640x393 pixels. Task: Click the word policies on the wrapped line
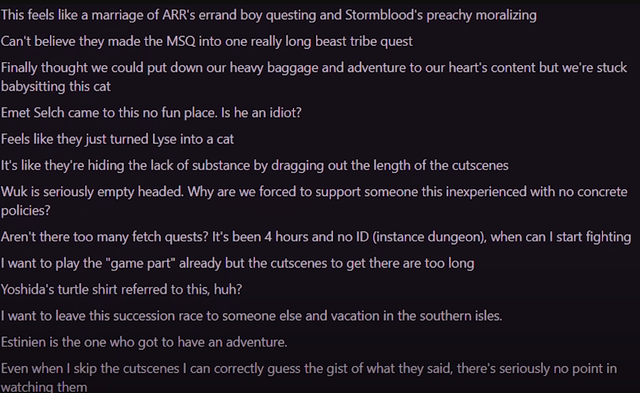click(26, 211)
